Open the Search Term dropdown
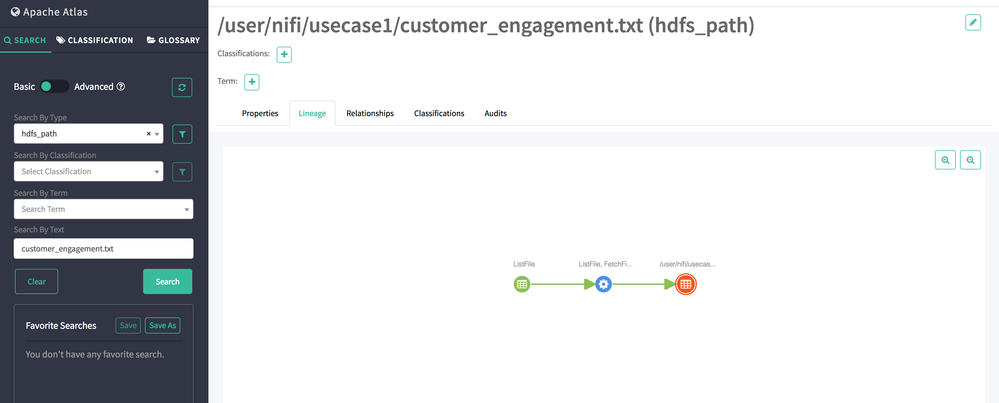 (103, 210)
